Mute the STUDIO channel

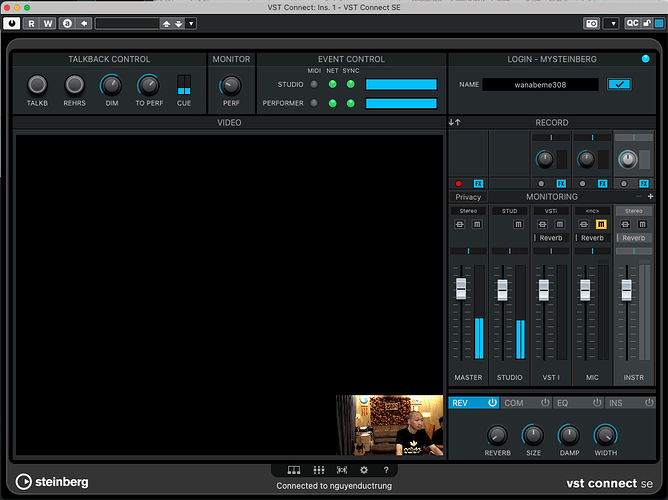518,224
